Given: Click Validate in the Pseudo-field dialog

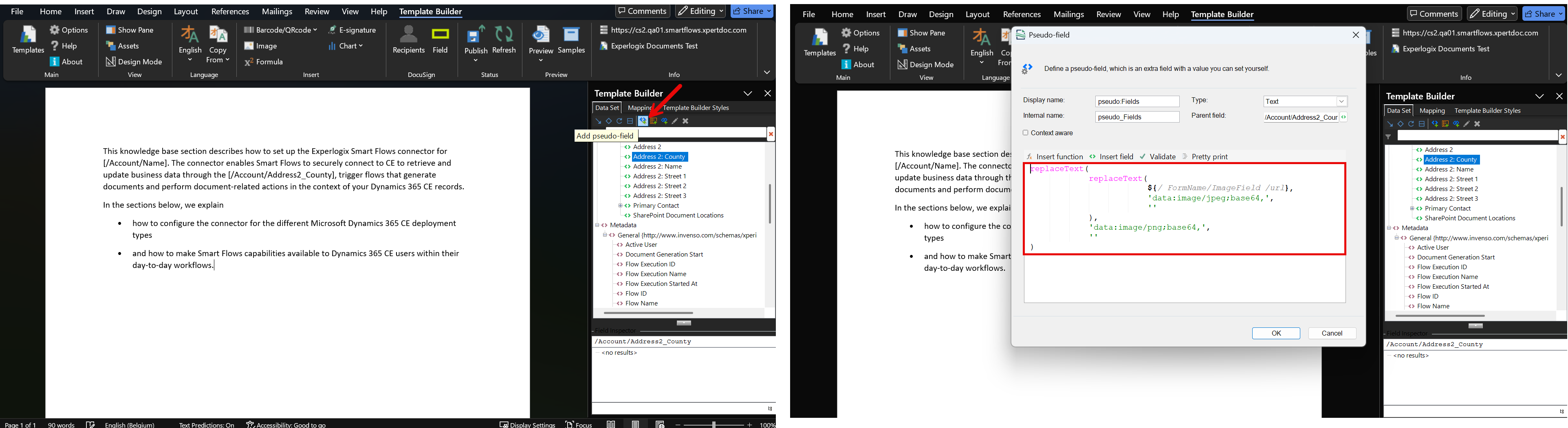Looking at the screenshot, I should (x=1157, y=156).
